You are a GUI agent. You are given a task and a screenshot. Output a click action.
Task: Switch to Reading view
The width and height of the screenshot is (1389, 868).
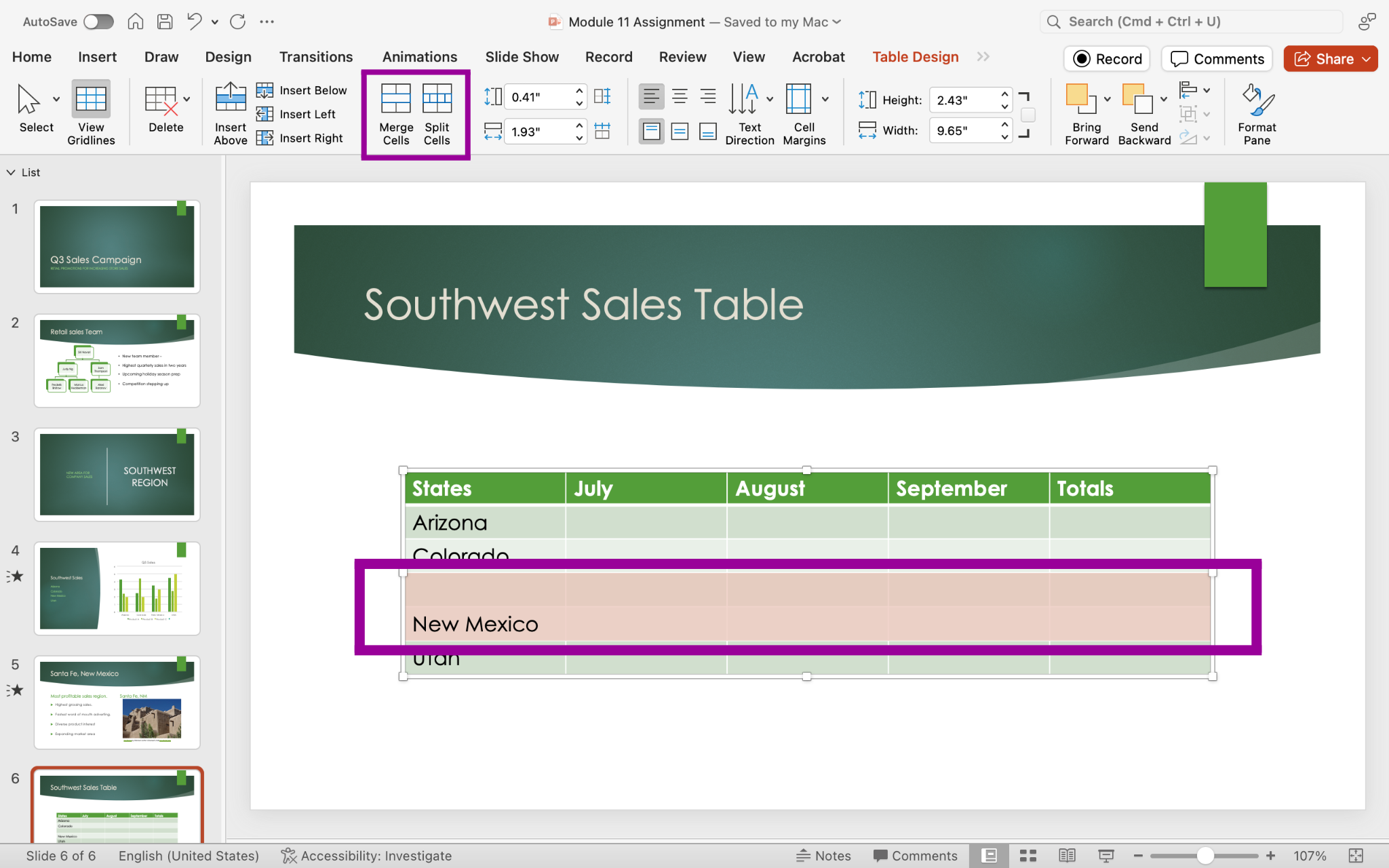pyautogui.click(x=1067, y=856)
